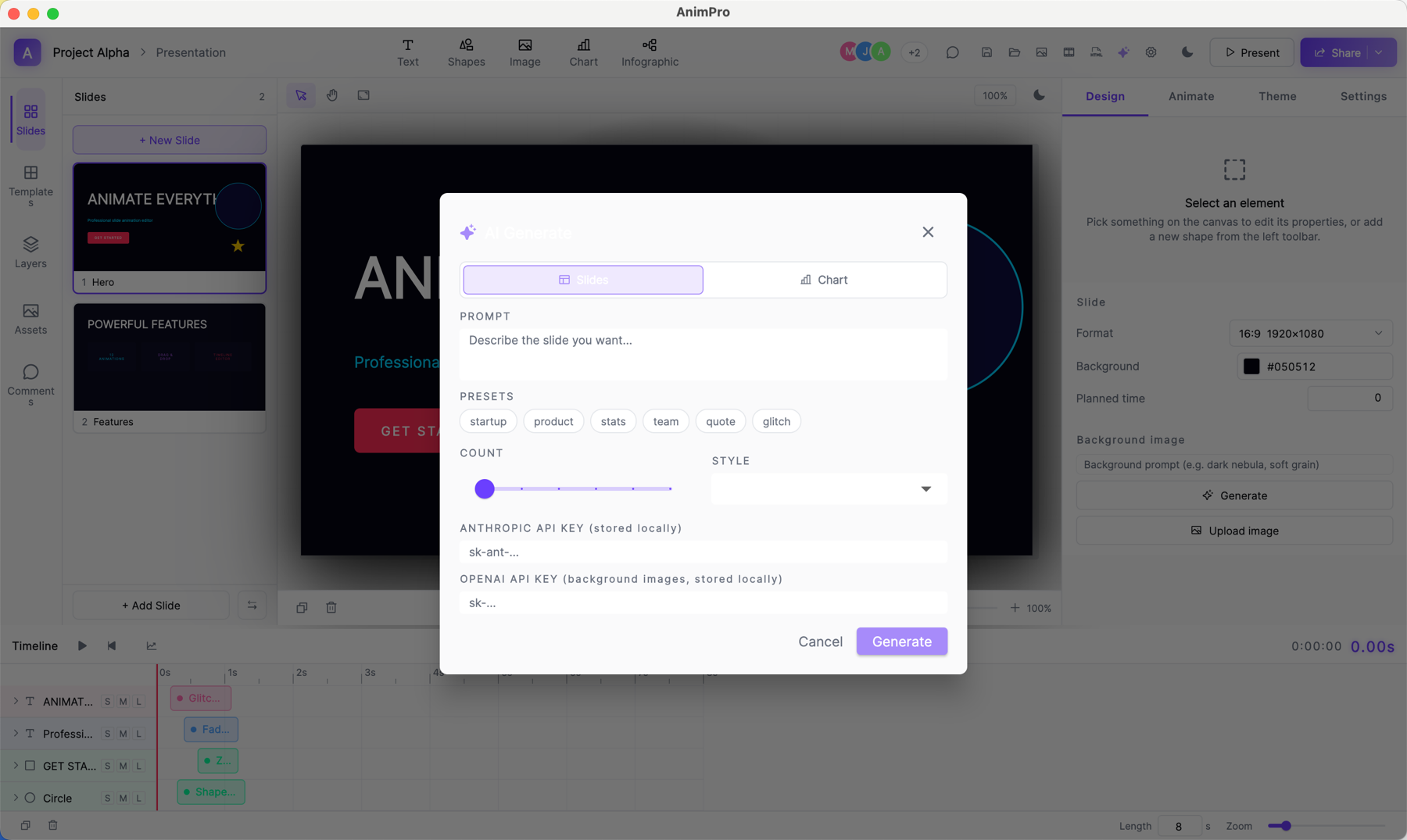Select the Shapes tool

(x=467, y=52)
